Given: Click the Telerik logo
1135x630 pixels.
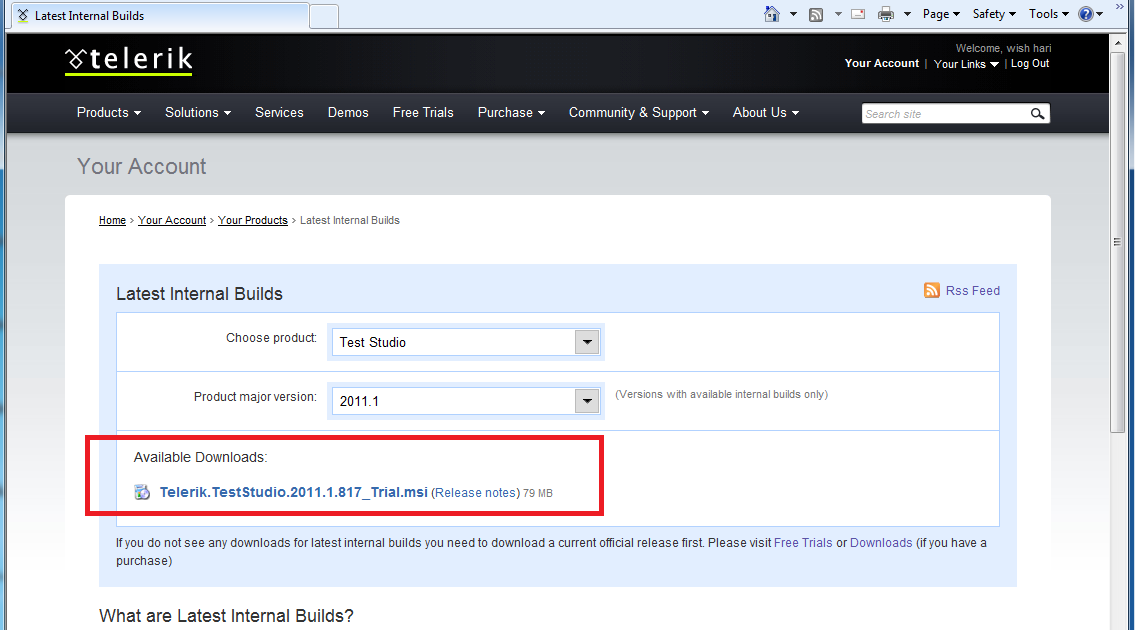Looking at the screenshot, I should (x=129, y=61).
